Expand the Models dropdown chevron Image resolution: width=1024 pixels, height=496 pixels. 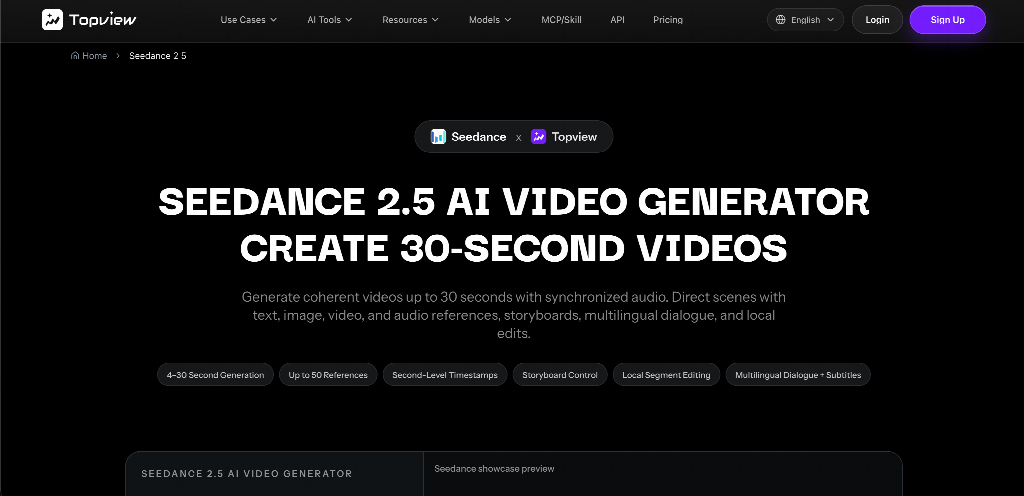(x=508, y=20)
